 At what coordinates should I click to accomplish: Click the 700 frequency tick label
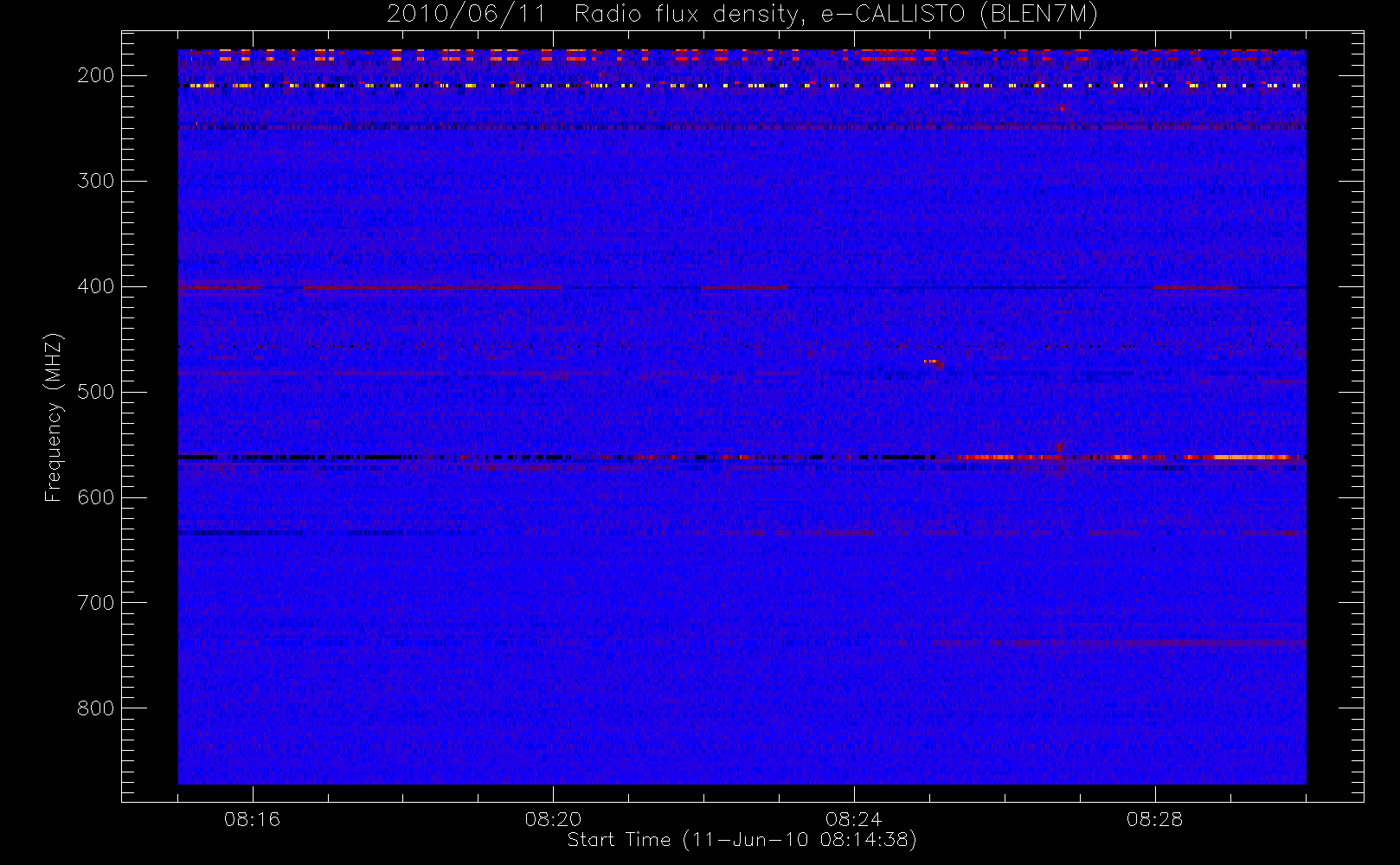(95, 603)
